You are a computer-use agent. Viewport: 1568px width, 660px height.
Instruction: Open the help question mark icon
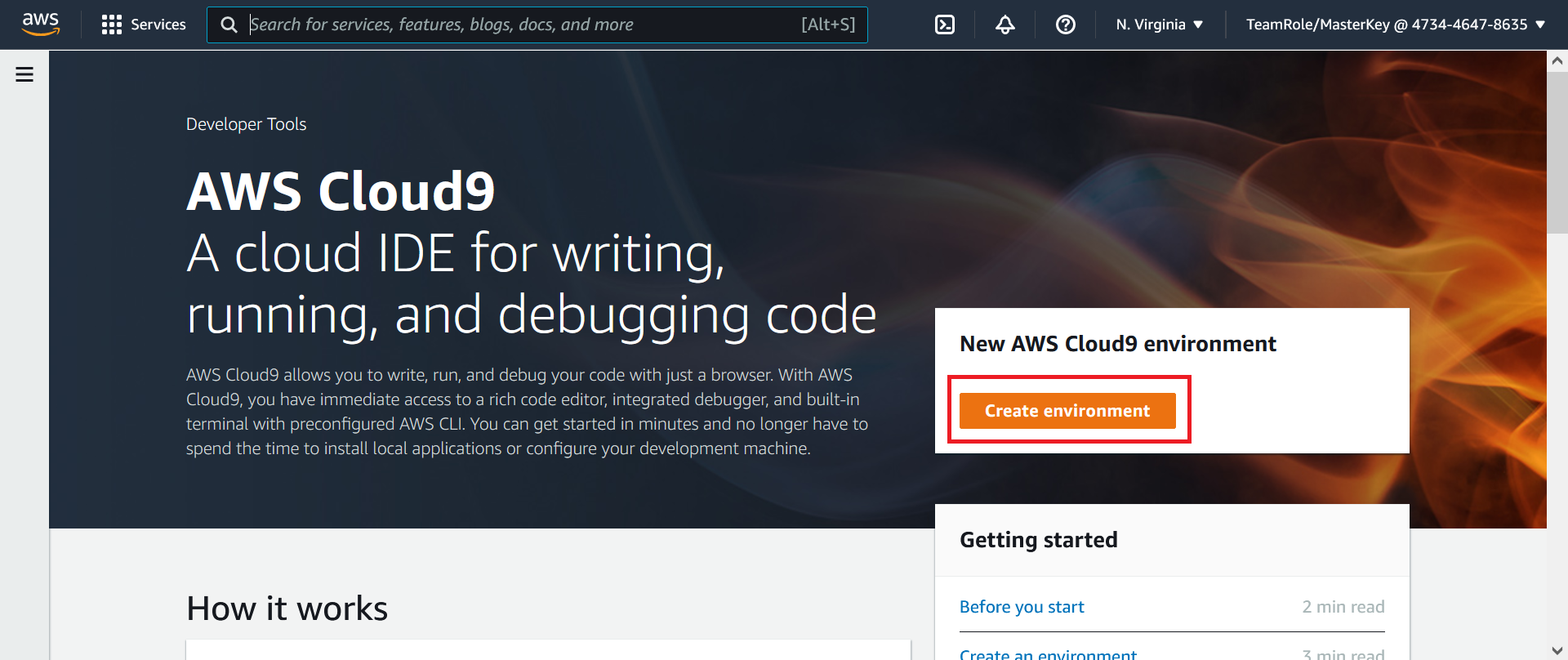point(1066,25)
